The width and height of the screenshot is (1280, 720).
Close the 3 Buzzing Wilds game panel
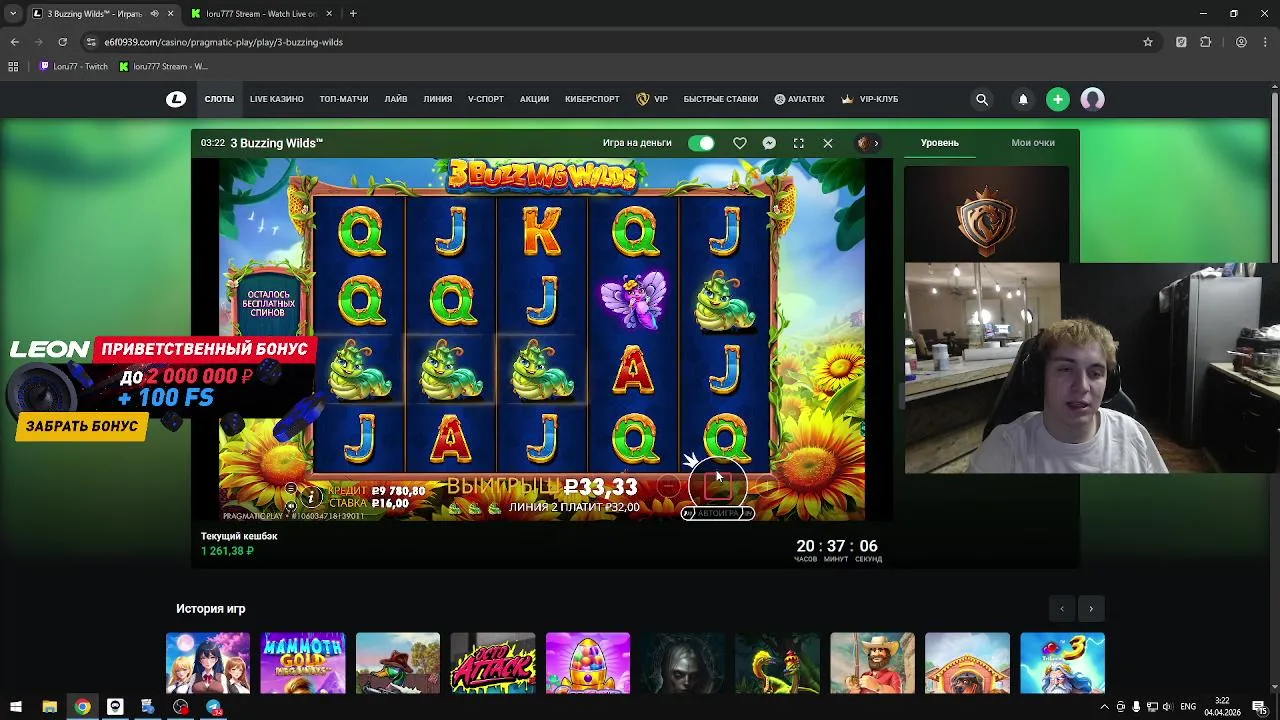(828, 143)
